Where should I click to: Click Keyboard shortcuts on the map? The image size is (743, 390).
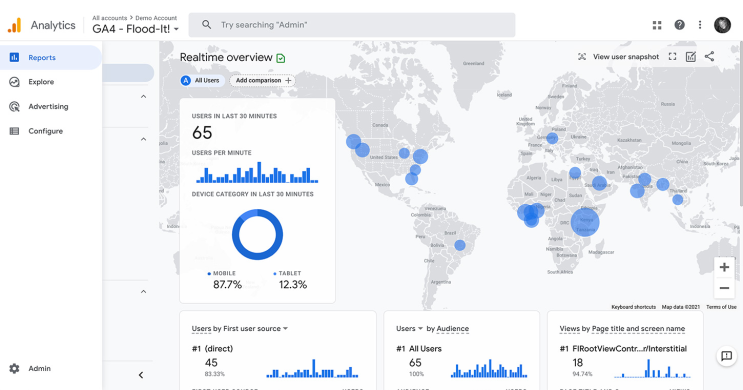coord(634,307)
